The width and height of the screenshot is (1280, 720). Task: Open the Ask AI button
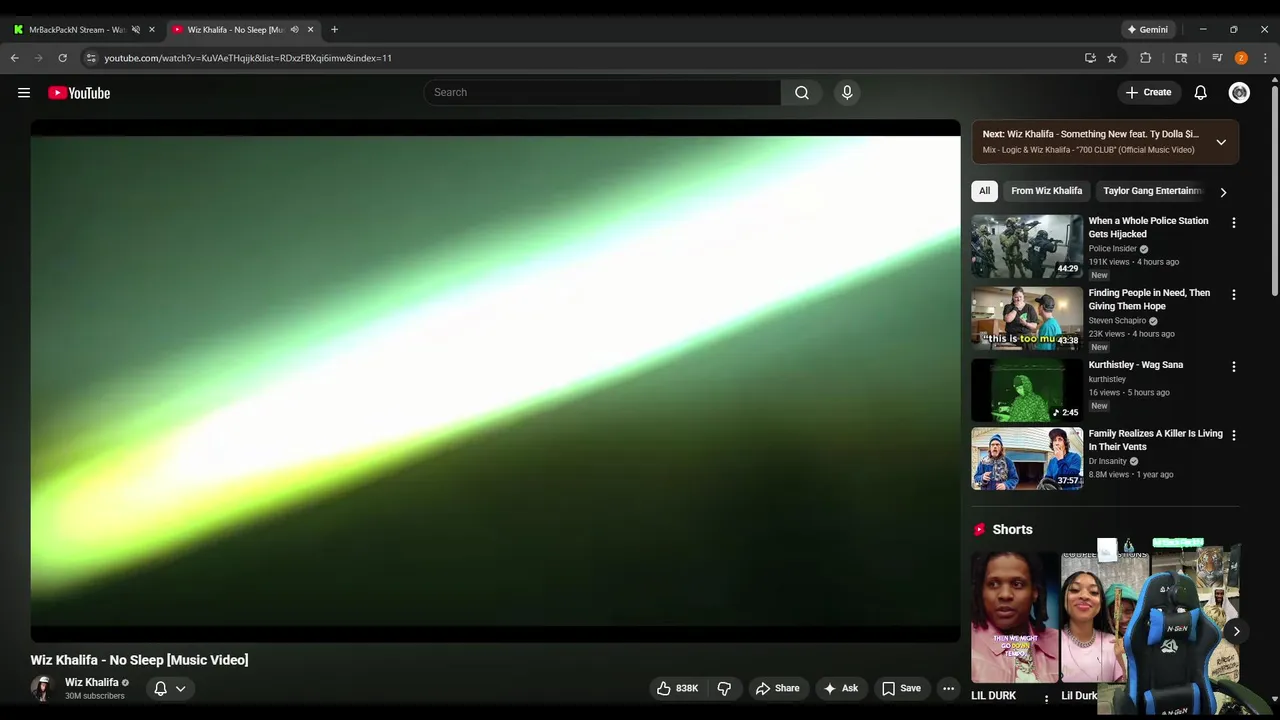pos(840,688)
